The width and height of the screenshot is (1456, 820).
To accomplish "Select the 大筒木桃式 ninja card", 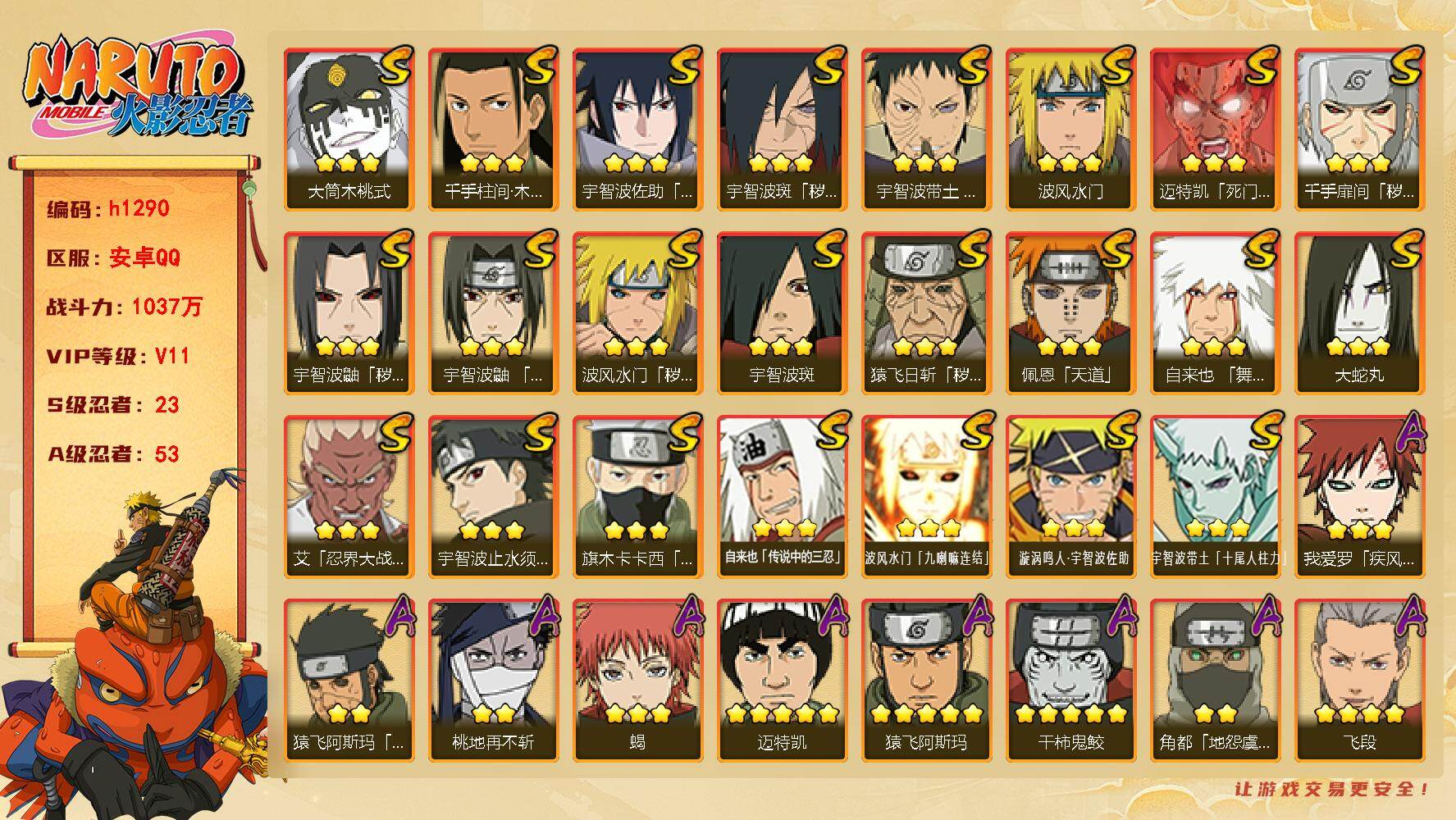I will point(349,129).
